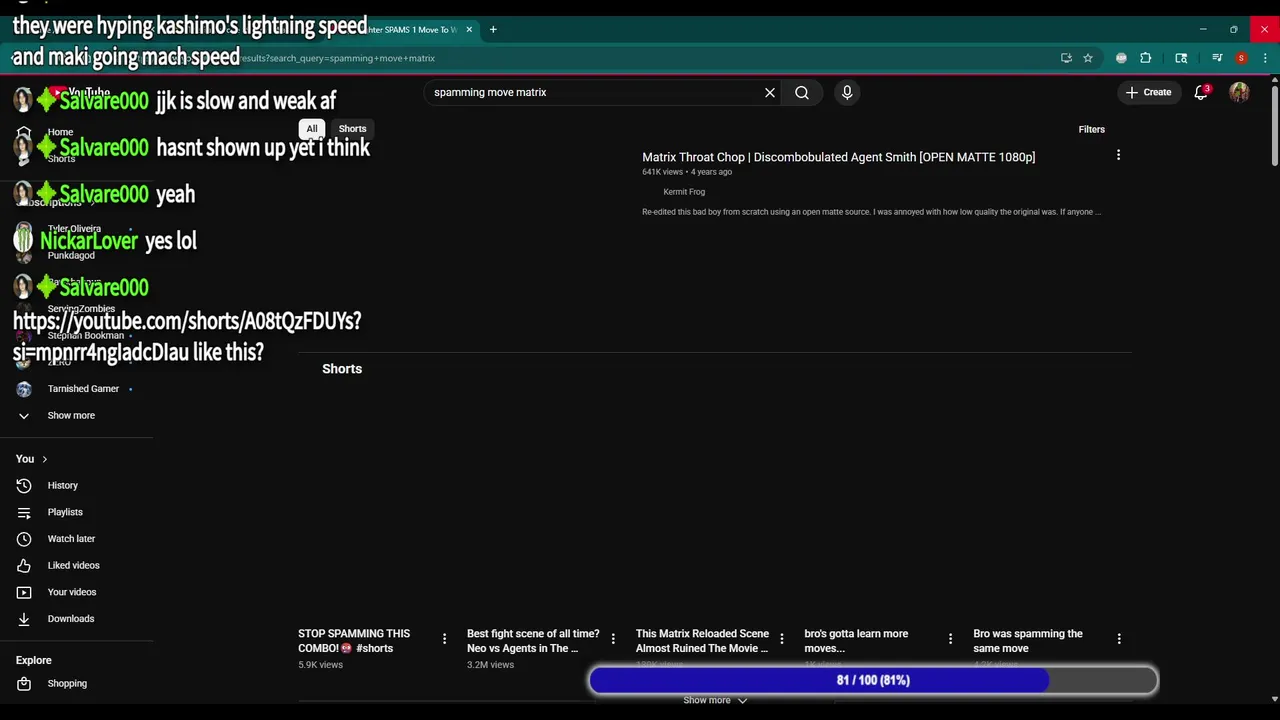Open Best fight scene of all time short
This screenshot has width=1280, height=720.
[x=533, y=641]
